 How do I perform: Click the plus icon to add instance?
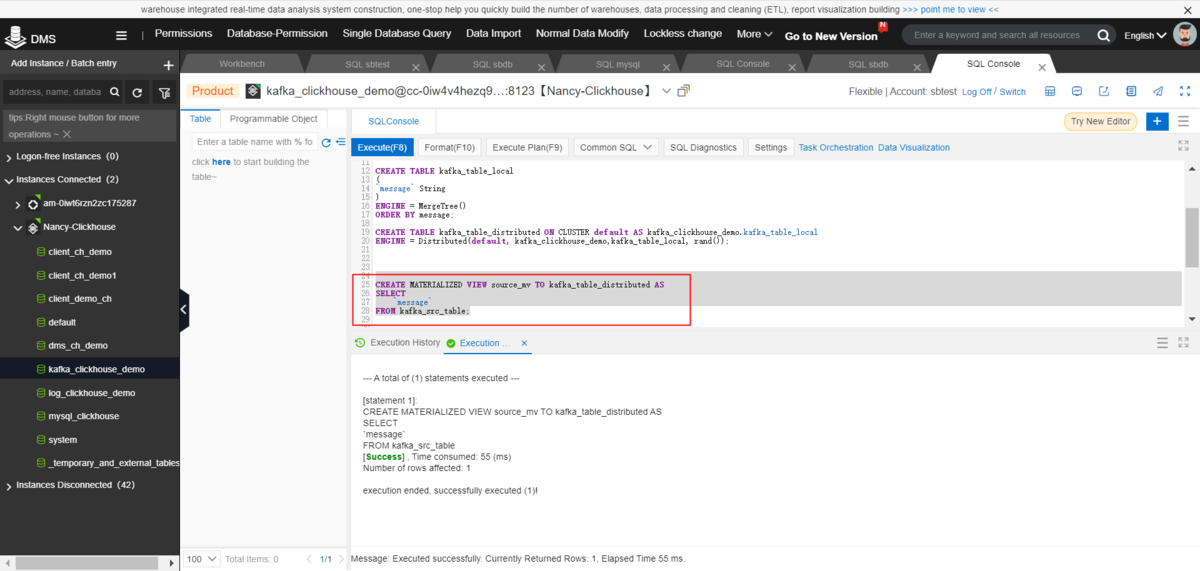coord(168,65)
